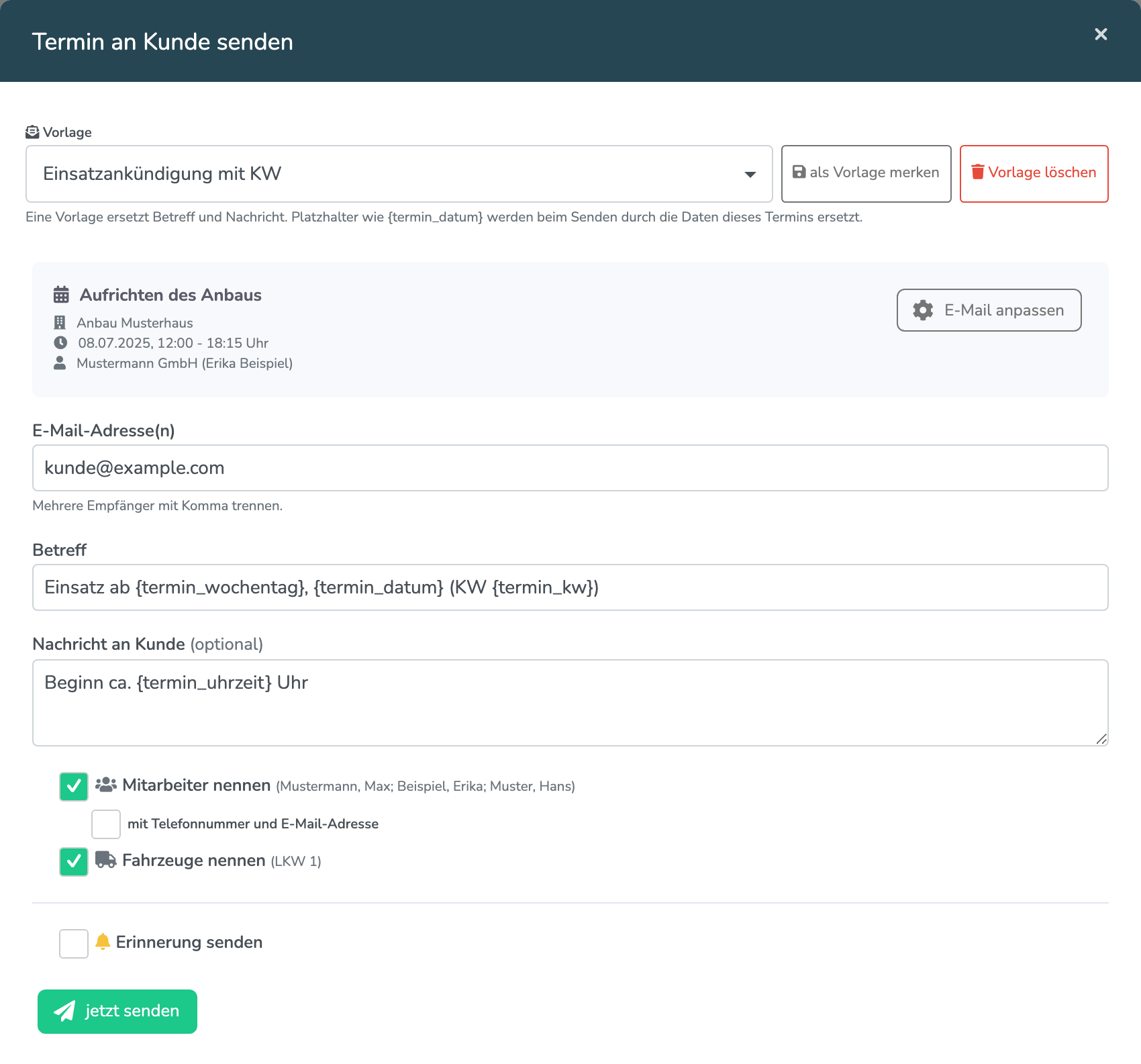Click the gear icon in E-Mail anpassen

pyautogui.click(x=923, y=310)
